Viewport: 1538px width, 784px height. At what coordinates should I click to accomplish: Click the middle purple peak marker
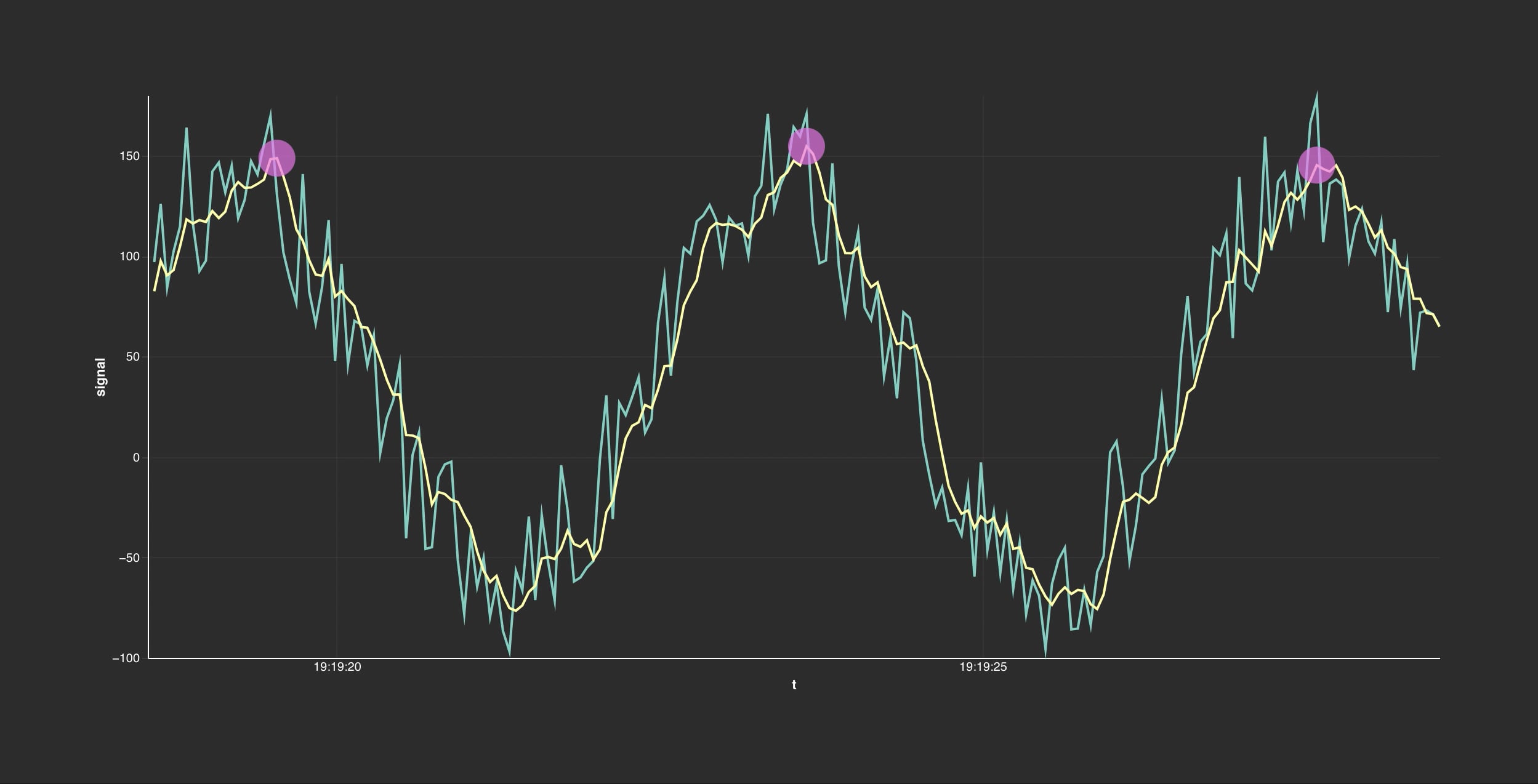(806, 146)
